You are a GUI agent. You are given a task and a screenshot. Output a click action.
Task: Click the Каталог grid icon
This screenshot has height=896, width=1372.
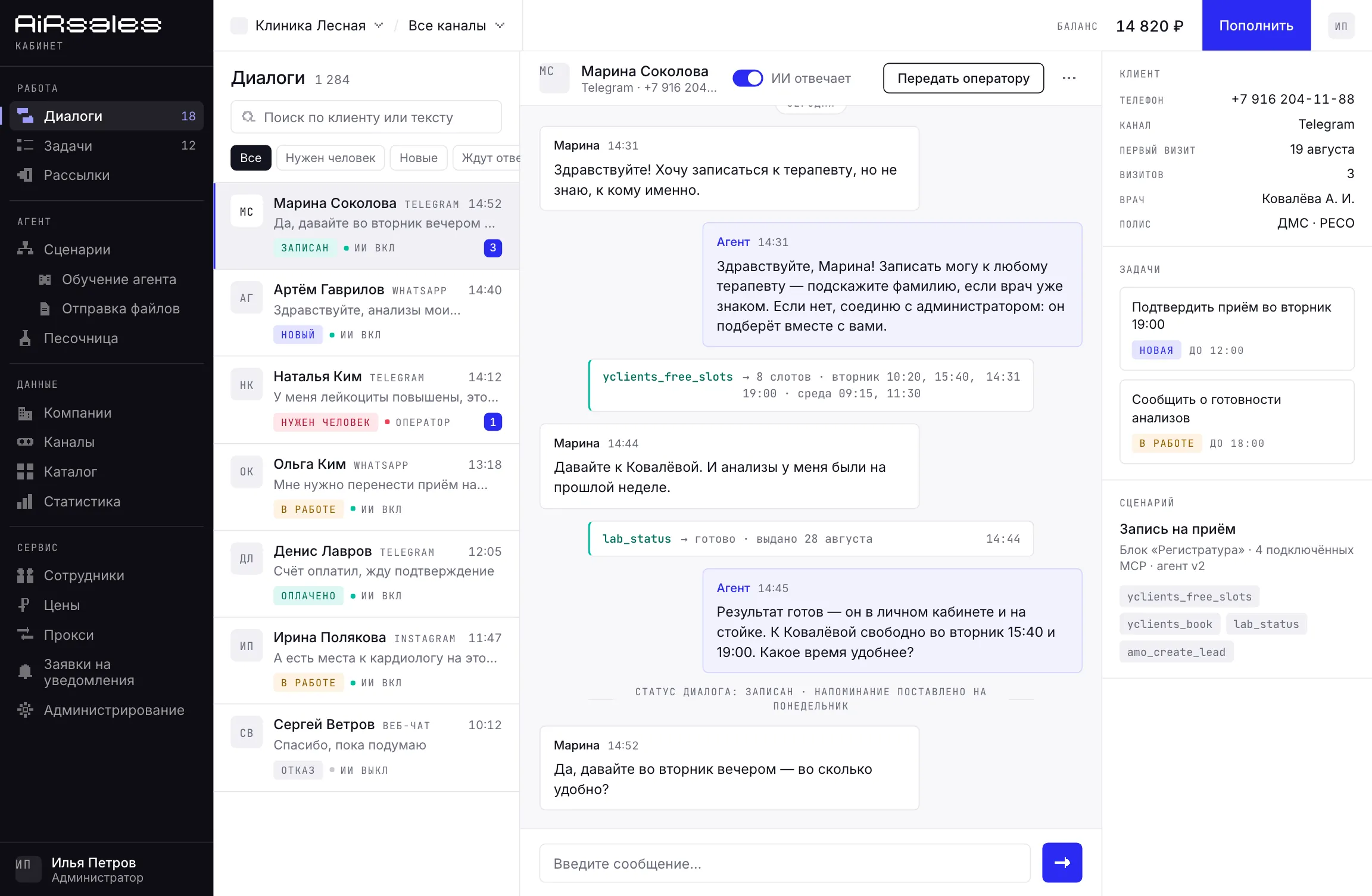[25, 472]
